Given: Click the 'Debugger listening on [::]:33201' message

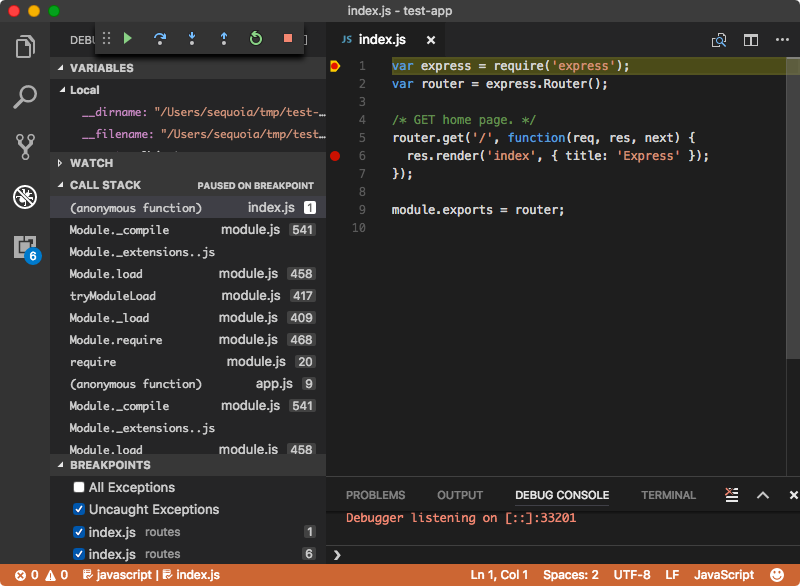Looking at the screenshot, I should pyautogui.click(x=461, y=518).
